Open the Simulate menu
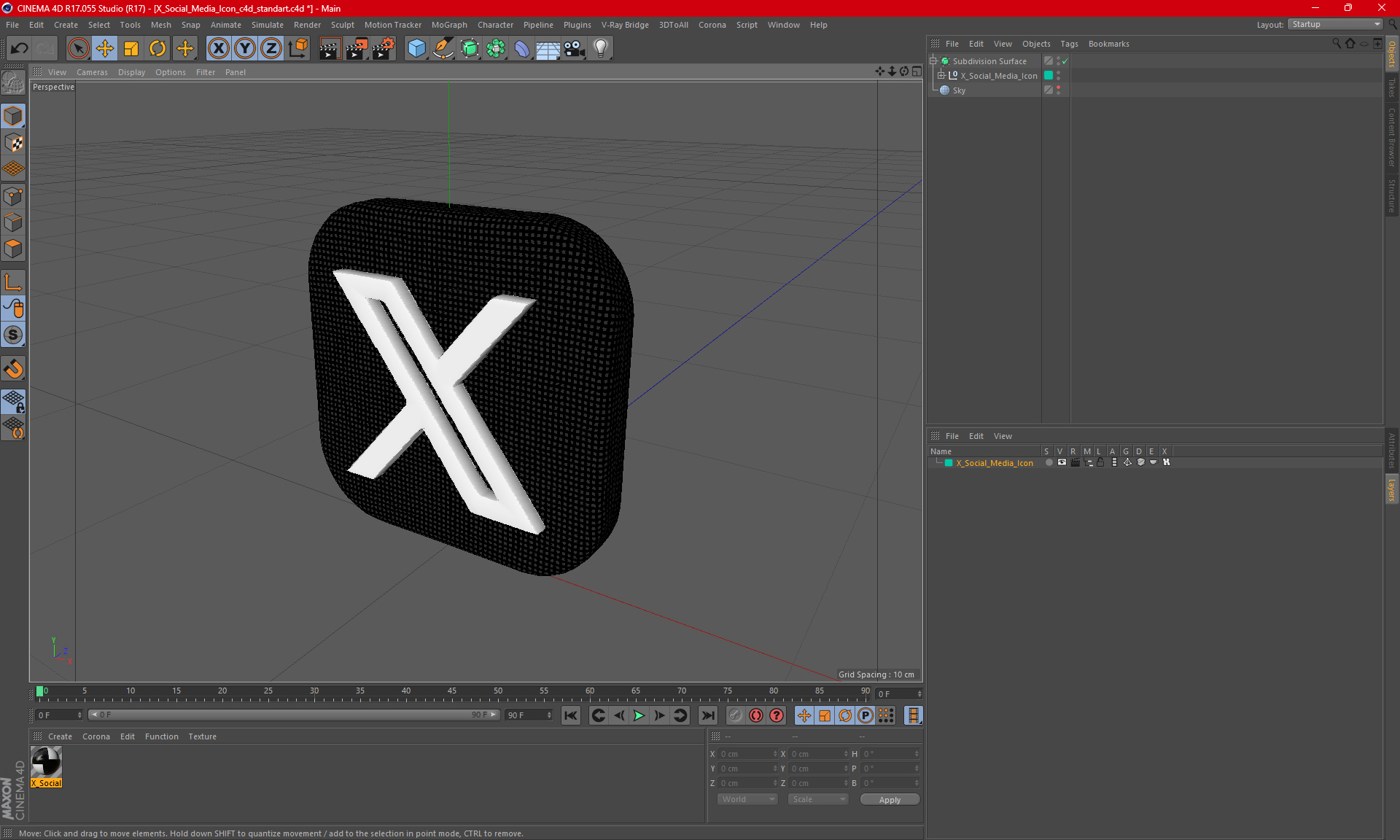1400x840 pixels. (268, 25)
